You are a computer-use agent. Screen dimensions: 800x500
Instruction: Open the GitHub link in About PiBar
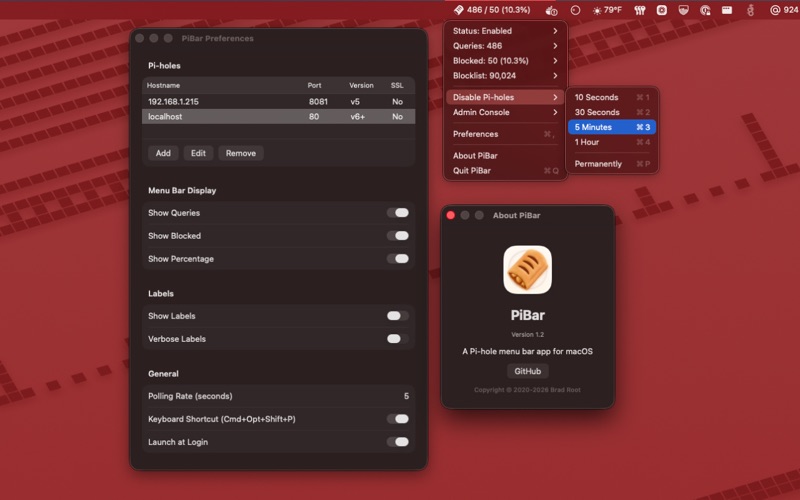click(528, 371)
